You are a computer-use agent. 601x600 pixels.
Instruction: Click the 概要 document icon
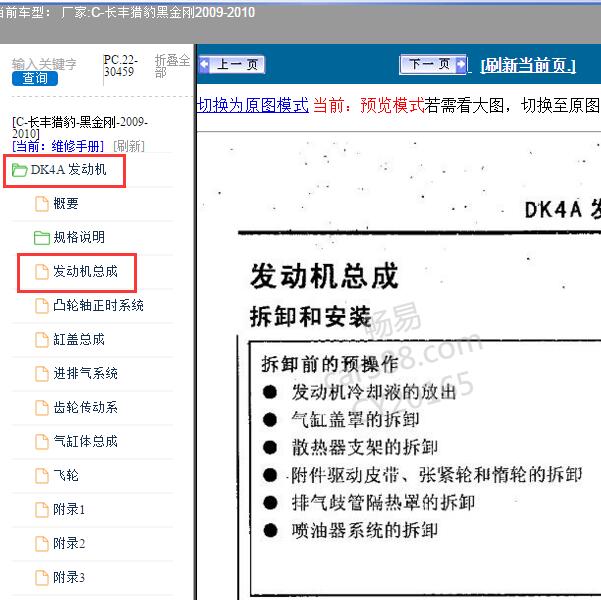coord(42,204)
